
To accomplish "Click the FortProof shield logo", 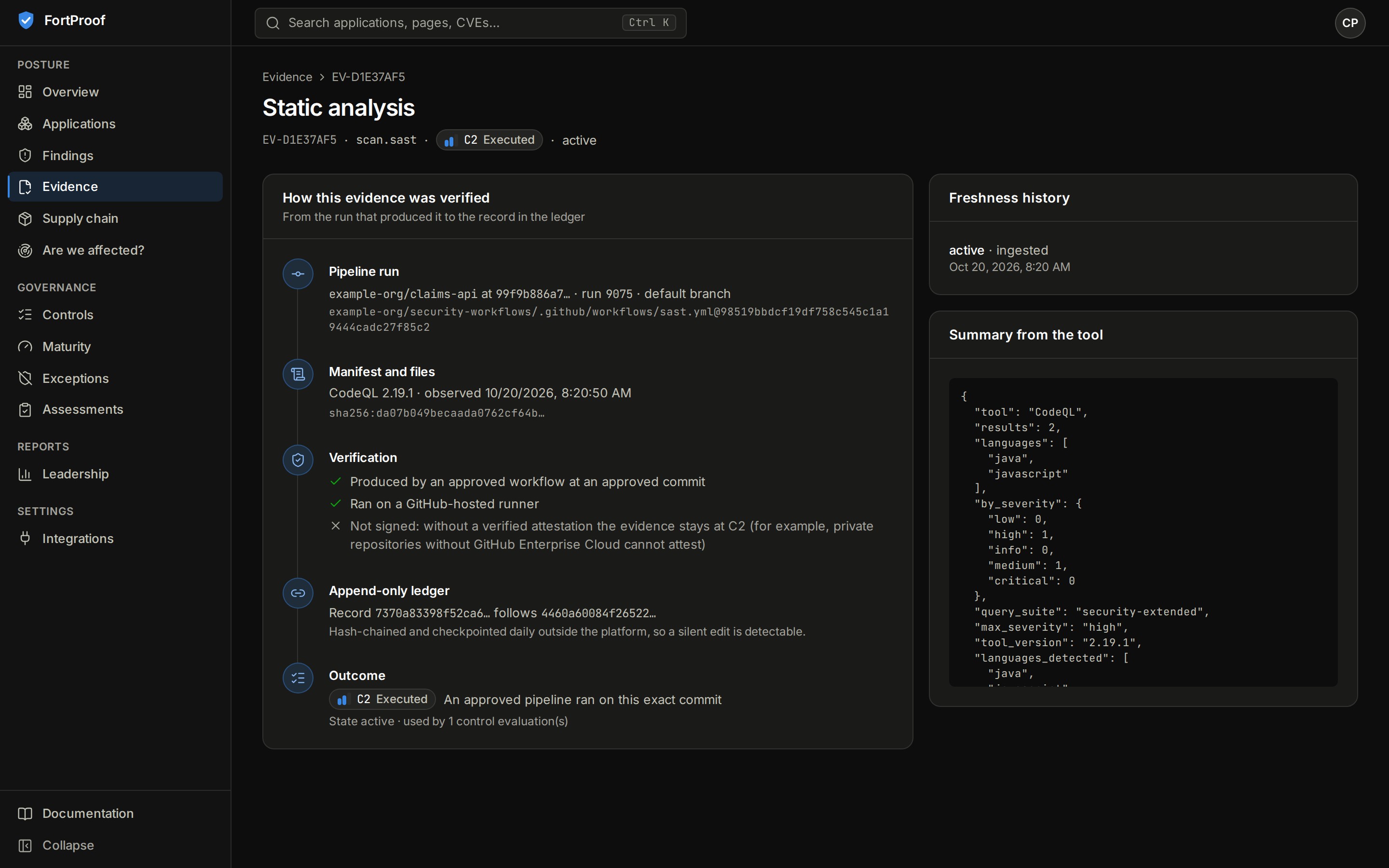I will (x=26, y=21).
